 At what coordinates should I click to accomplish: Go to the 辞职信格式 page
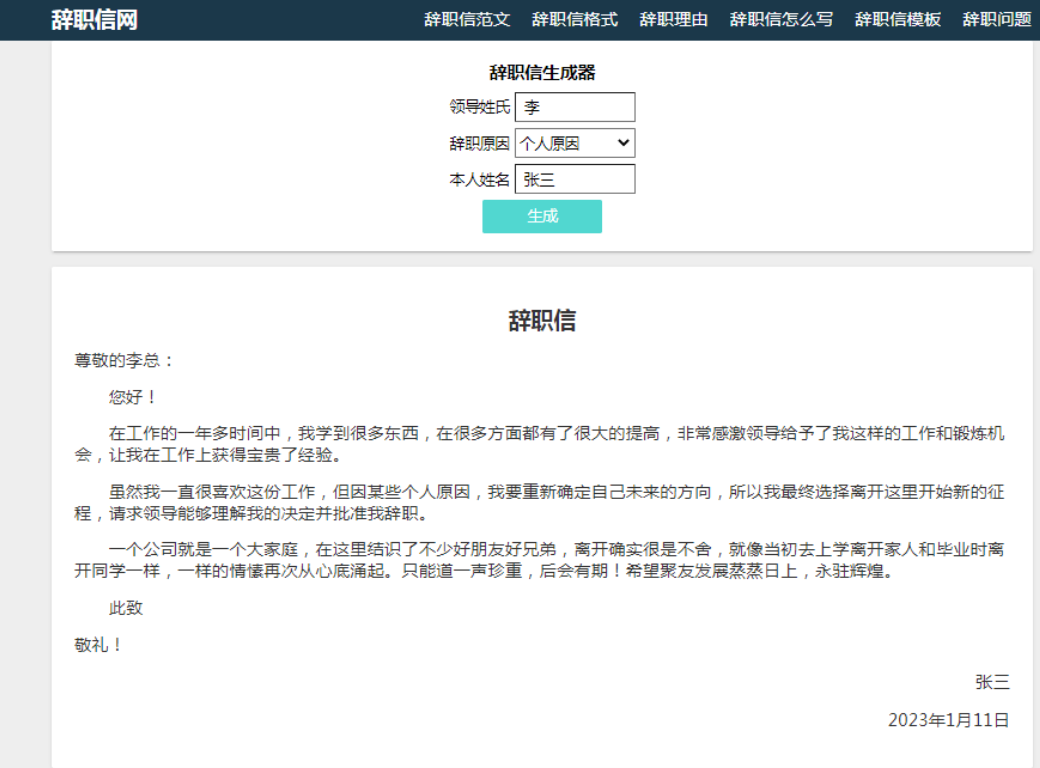[x=575, y=20]
